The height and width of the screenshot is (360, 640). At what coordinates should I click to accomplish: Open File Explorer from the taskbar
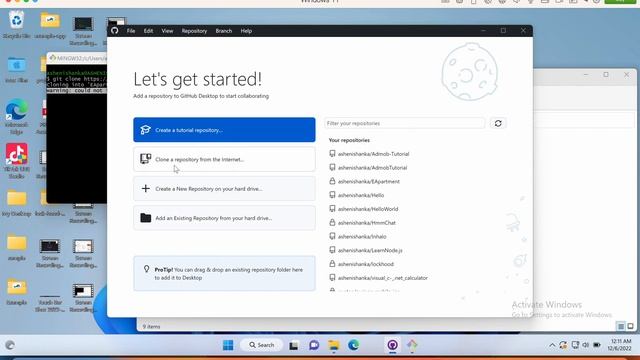[x=334, y=345]
